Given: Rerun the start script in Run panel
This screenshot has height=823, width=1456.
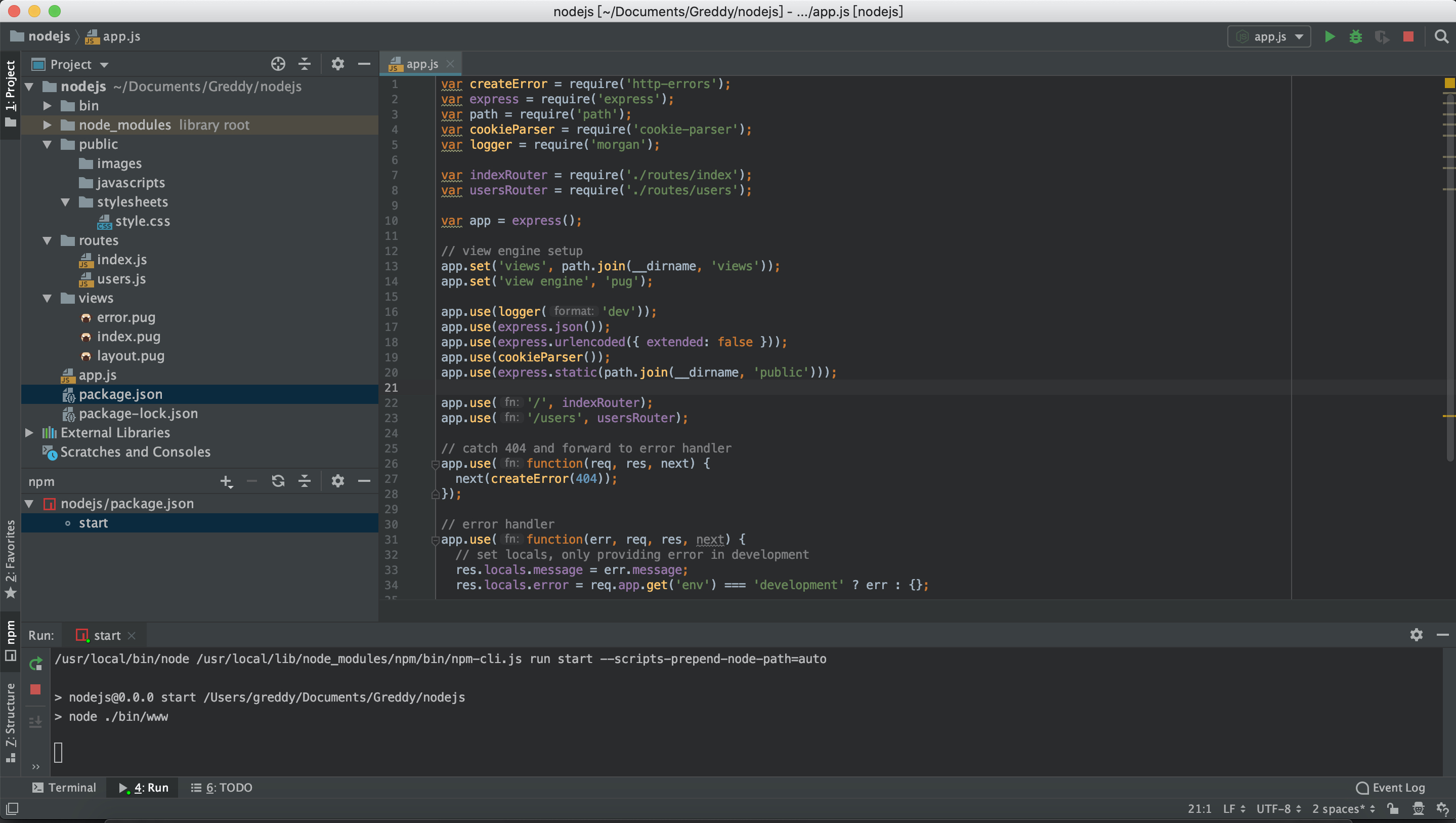Looking at the screenshot, I should click(x=35, y=663).
